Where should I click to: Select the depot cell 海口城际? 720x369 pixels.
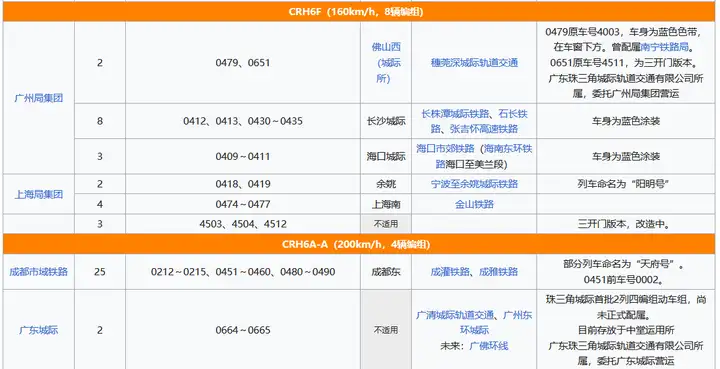pyautogui.click(x=386, y=157)
